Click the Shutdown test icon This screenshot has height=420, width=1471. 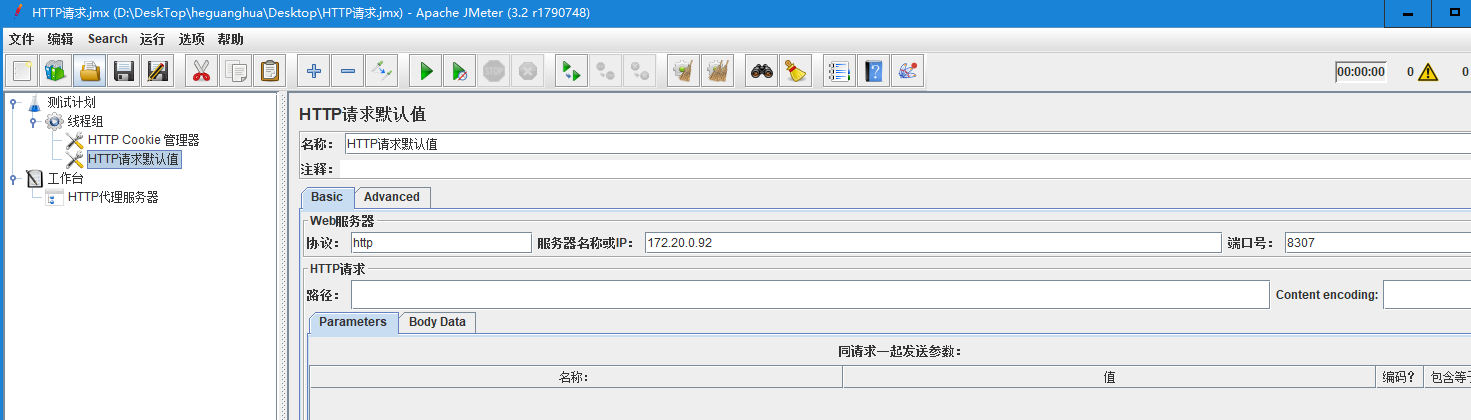528,71
